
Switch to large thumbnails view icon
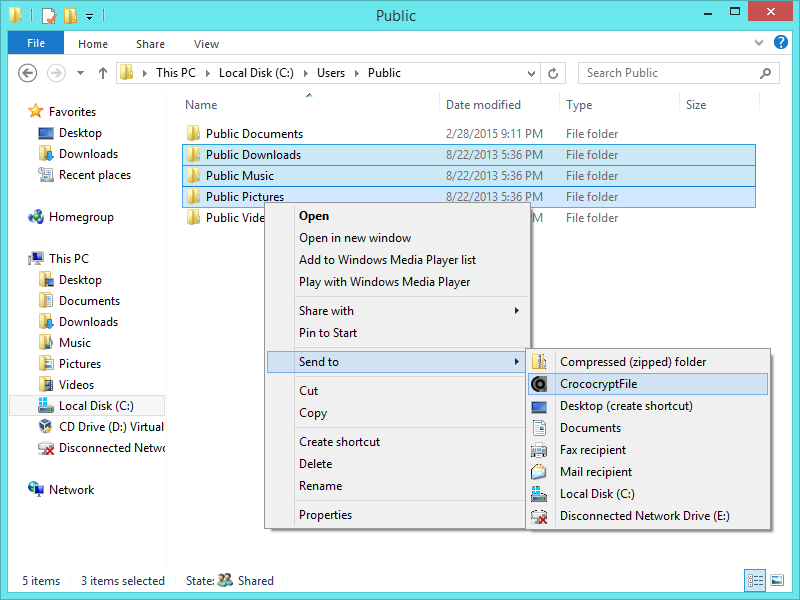777,581
